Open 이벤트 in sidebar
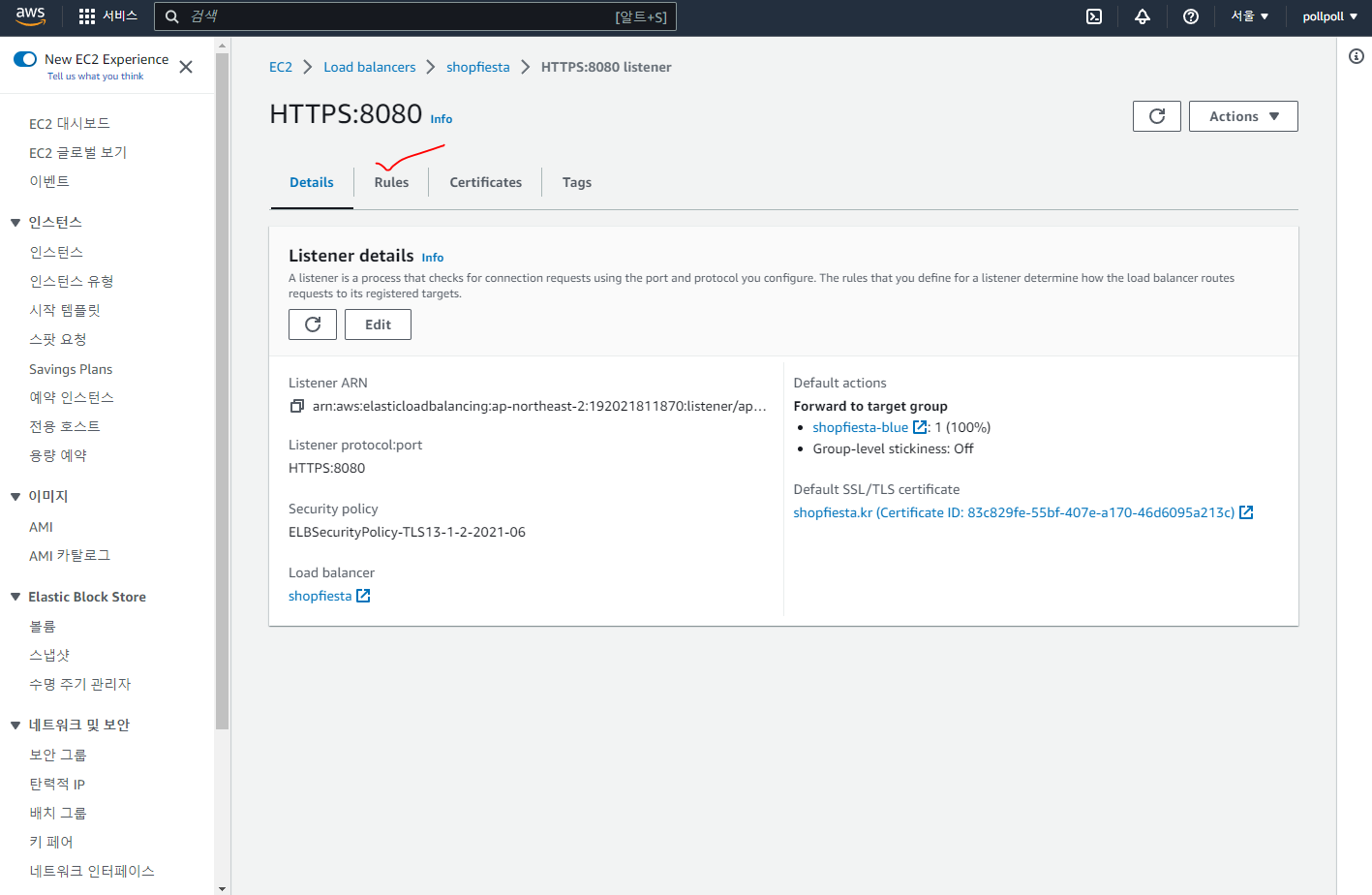This screenshot has height=895, width=1372. pos(49,182)
